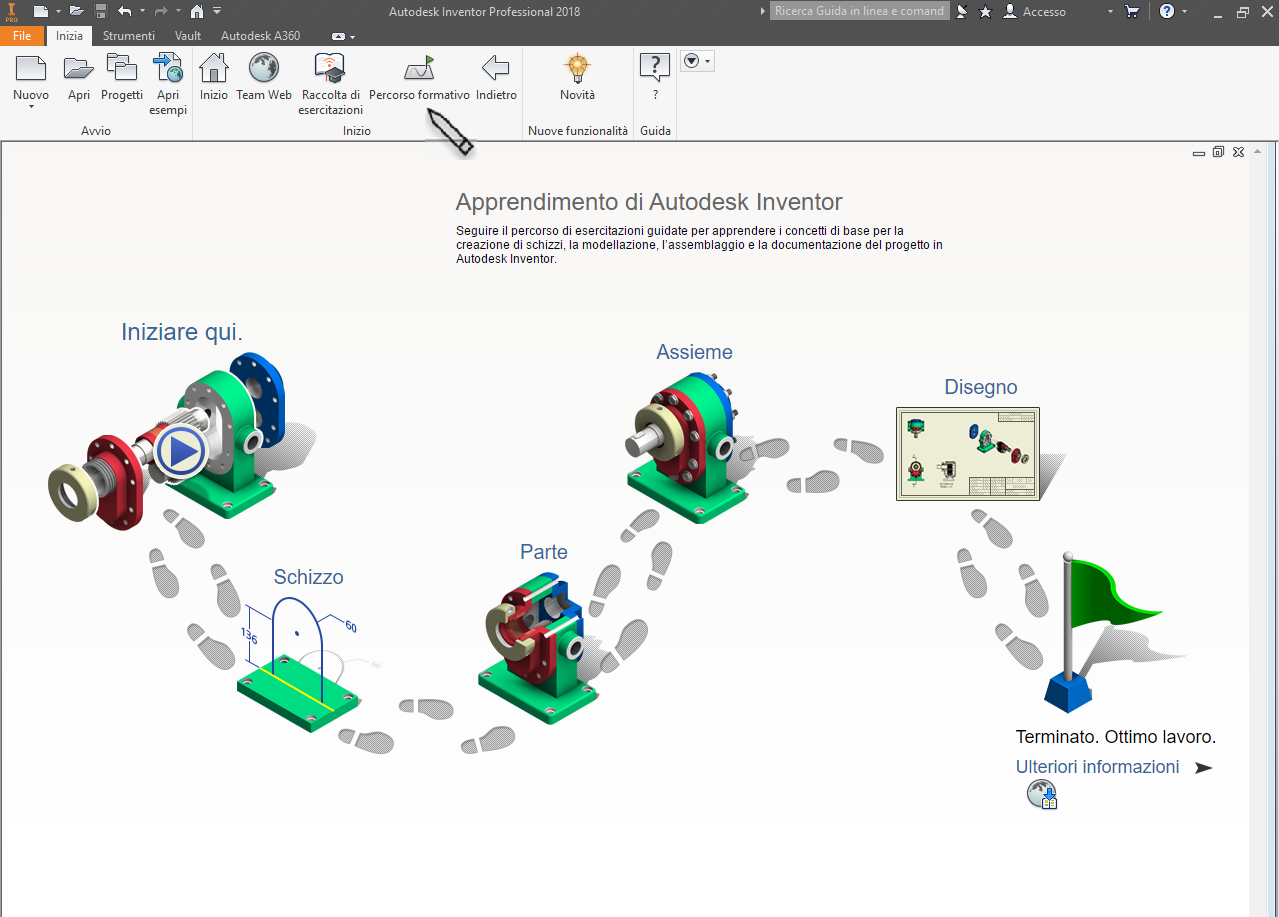
Task: Click the blue help question mark icon
Action: tap(1167, 11)
